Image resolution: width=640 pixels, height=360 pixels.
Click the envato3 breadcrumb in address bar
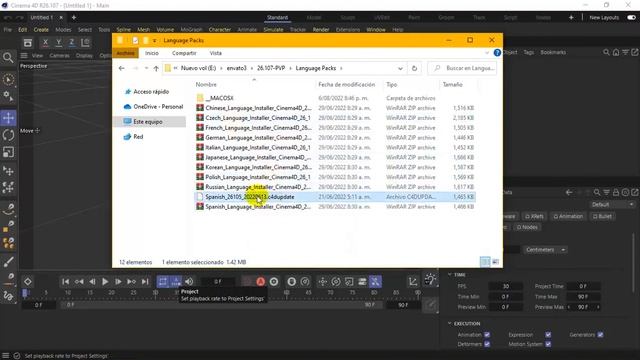[x=237, y=69]
